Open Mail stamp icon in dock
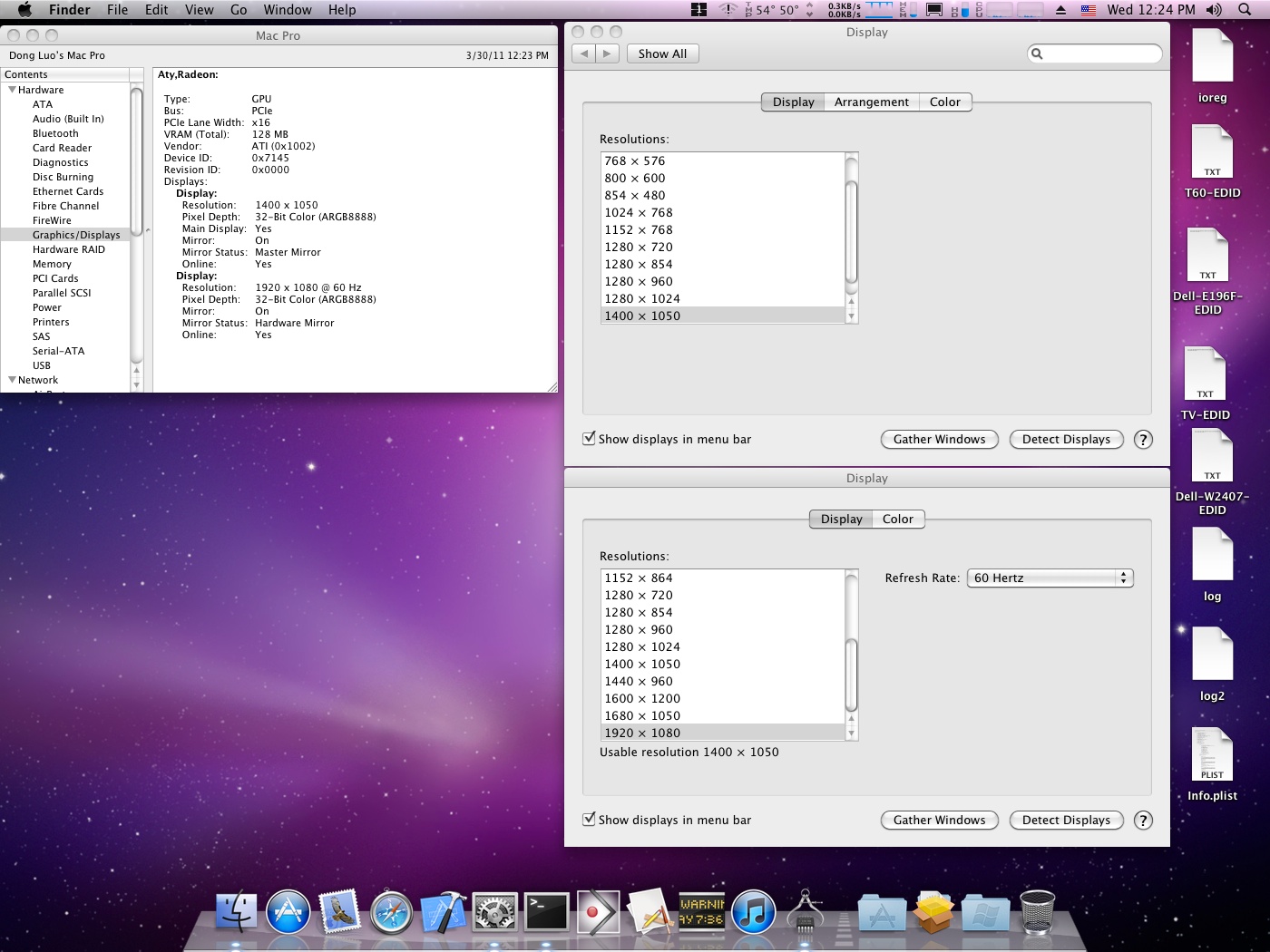 click(340, 911)
